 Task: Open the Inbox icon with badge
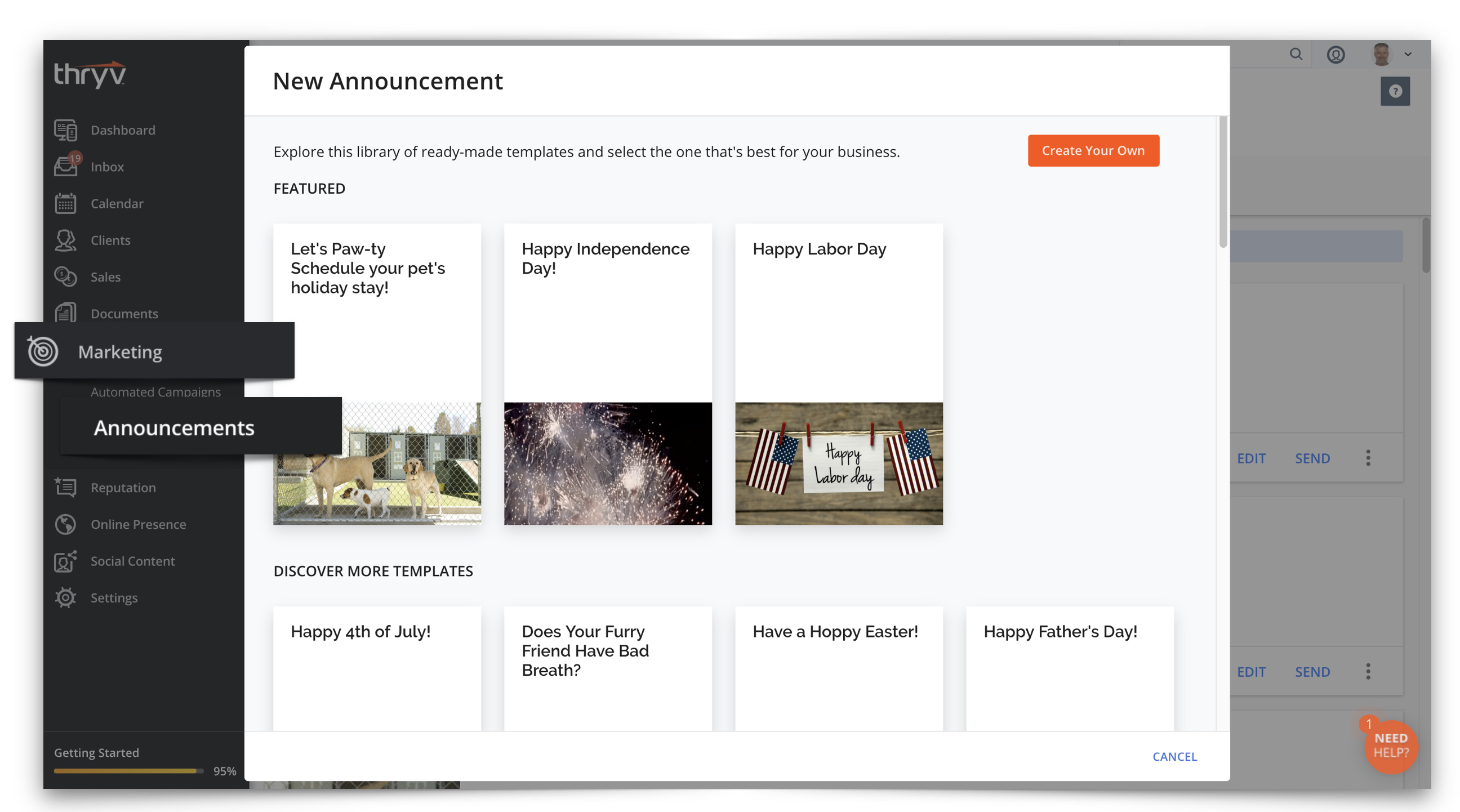coord(67,166)
